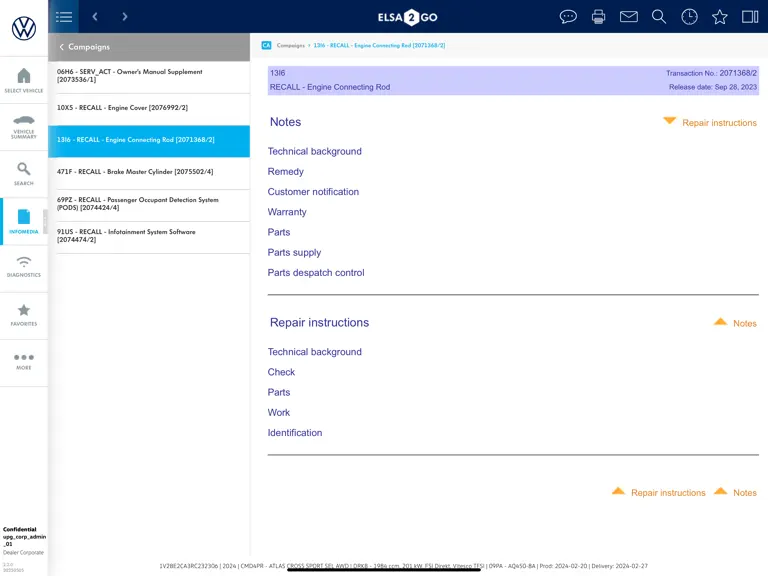Click the print icon

pos(598,17)
